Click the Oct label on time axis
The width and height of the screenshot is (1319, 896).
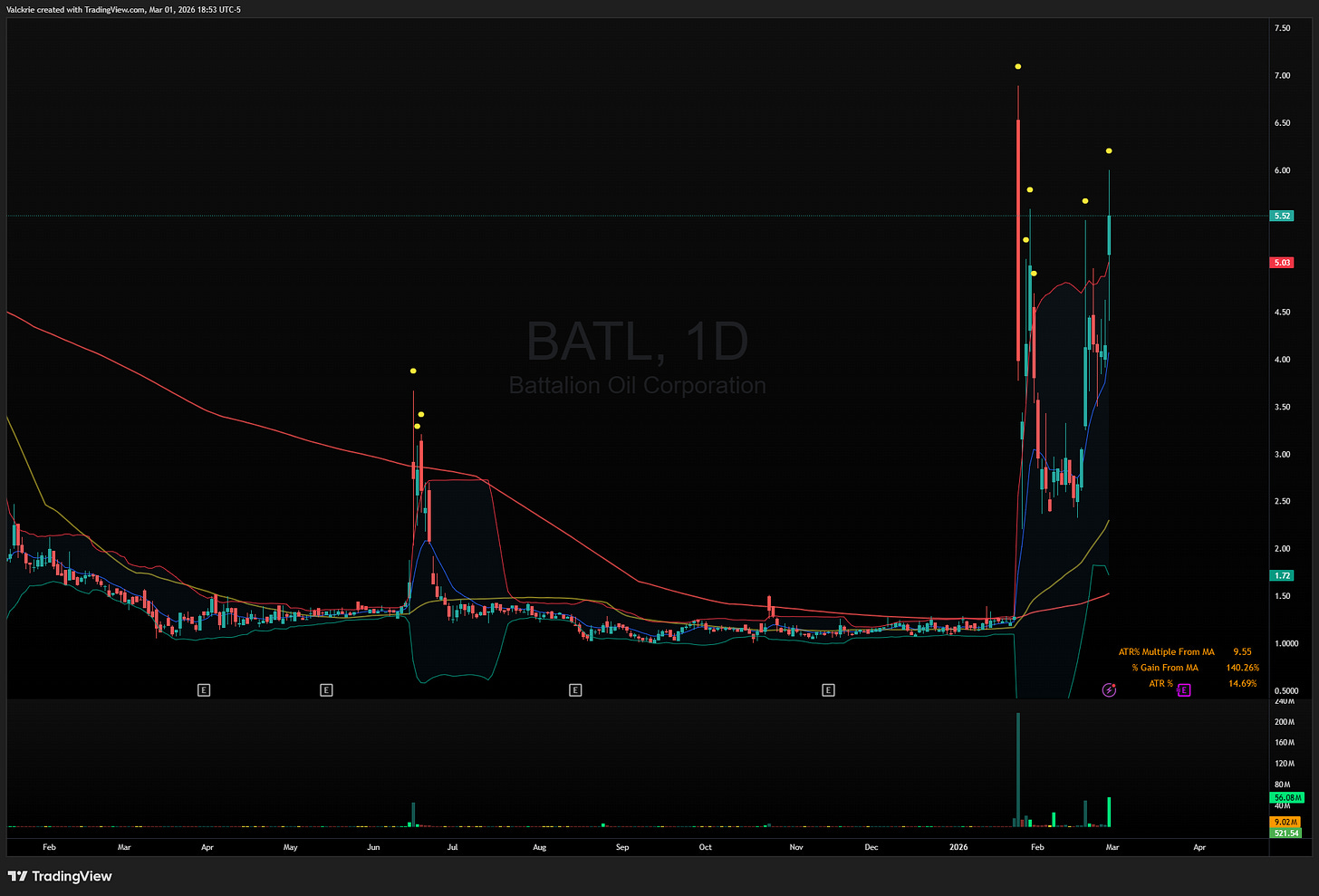pyautogui.click(x=705, y=847)
